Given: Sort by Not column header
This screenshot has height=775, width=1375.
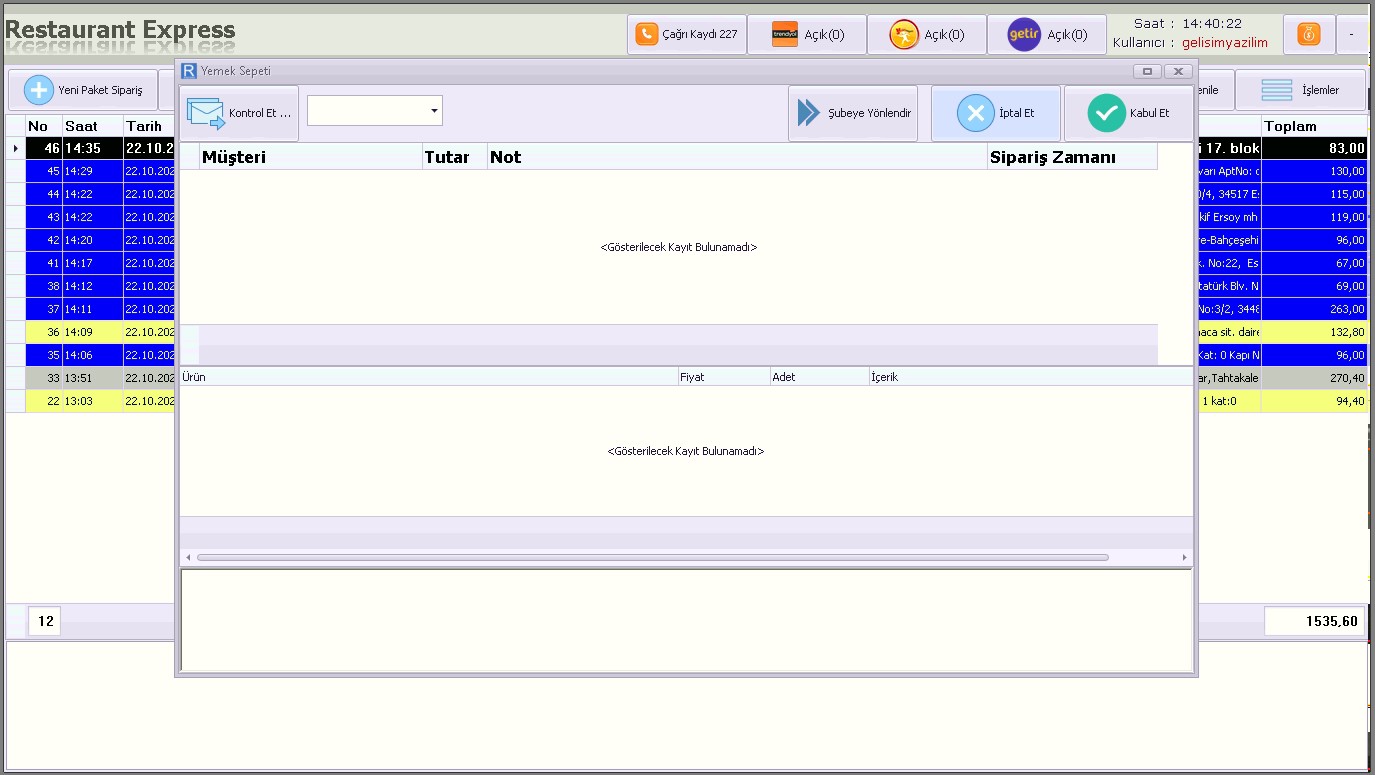Looking at the screenshot, I should [736, 157].
